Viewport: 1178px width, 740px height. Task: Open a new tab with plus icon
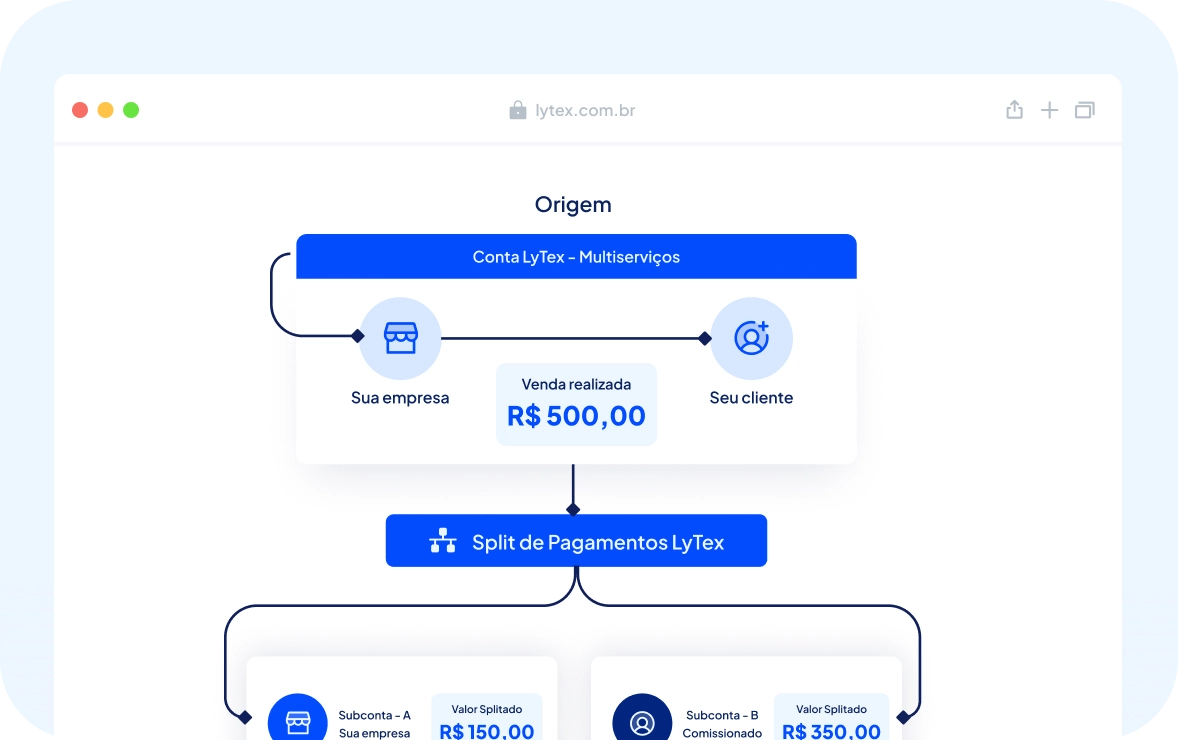click(x=1050, y=110)
